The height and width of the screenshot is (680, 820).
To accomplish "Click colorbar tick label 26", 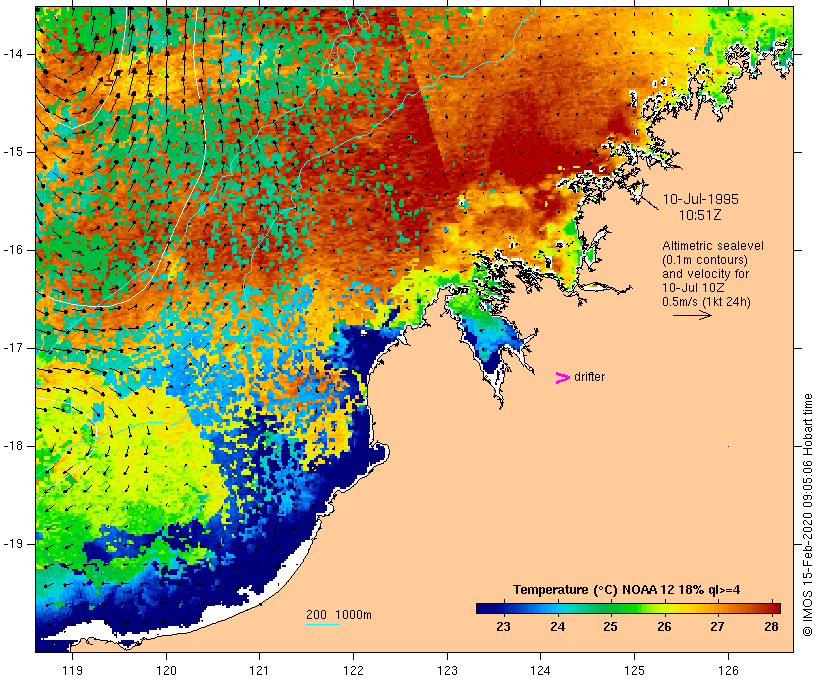I will pos(664,627).
